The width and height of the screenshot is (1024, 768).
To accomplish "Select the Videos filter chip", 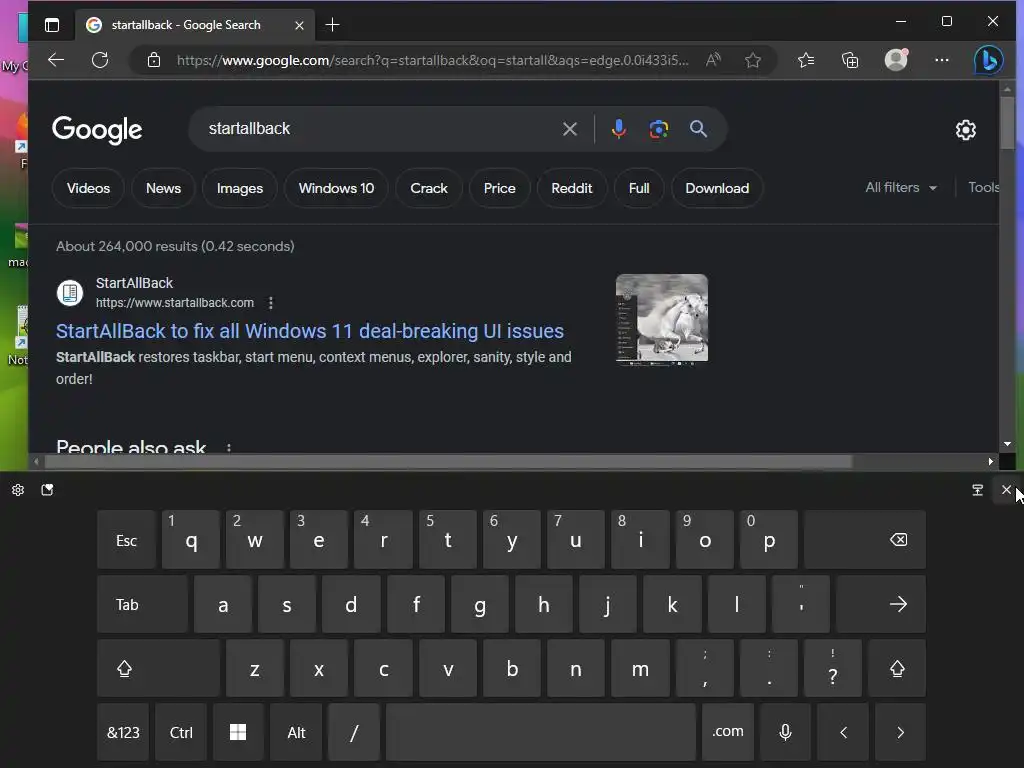I will point(88,188).
